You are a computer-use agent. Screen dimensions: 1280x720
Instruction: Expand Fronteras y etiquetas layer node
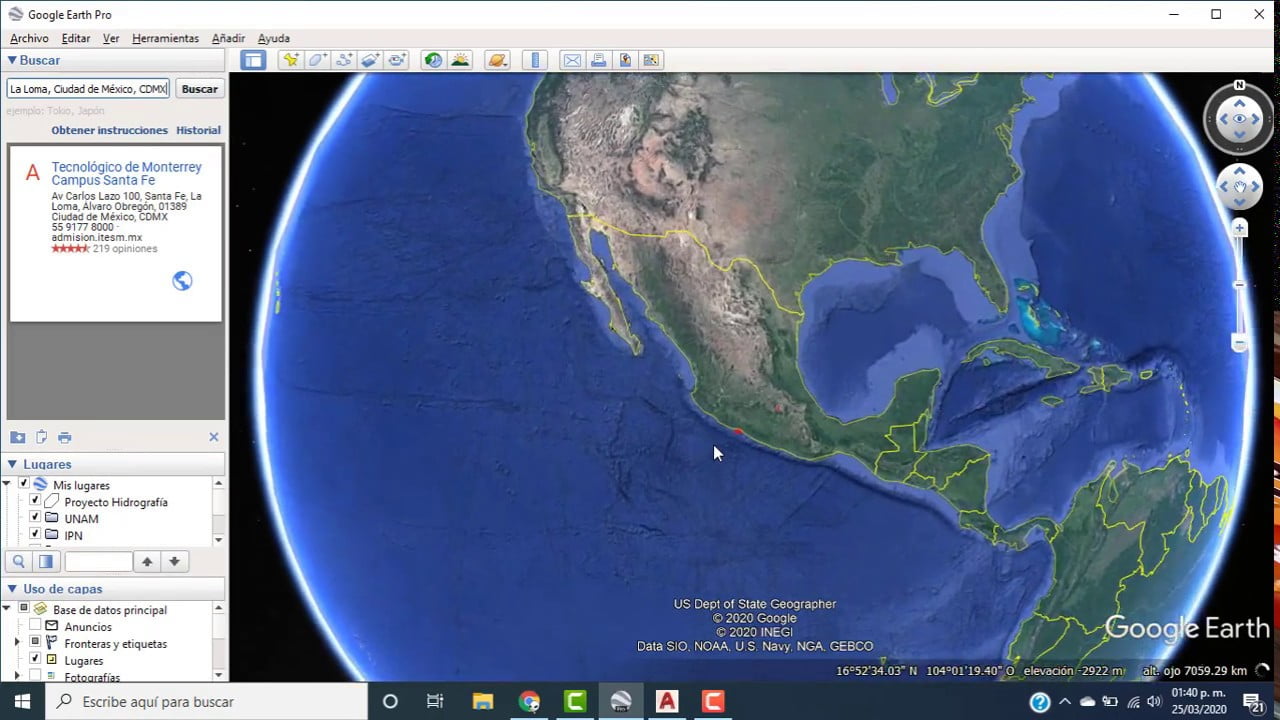[x=17, y=643]
